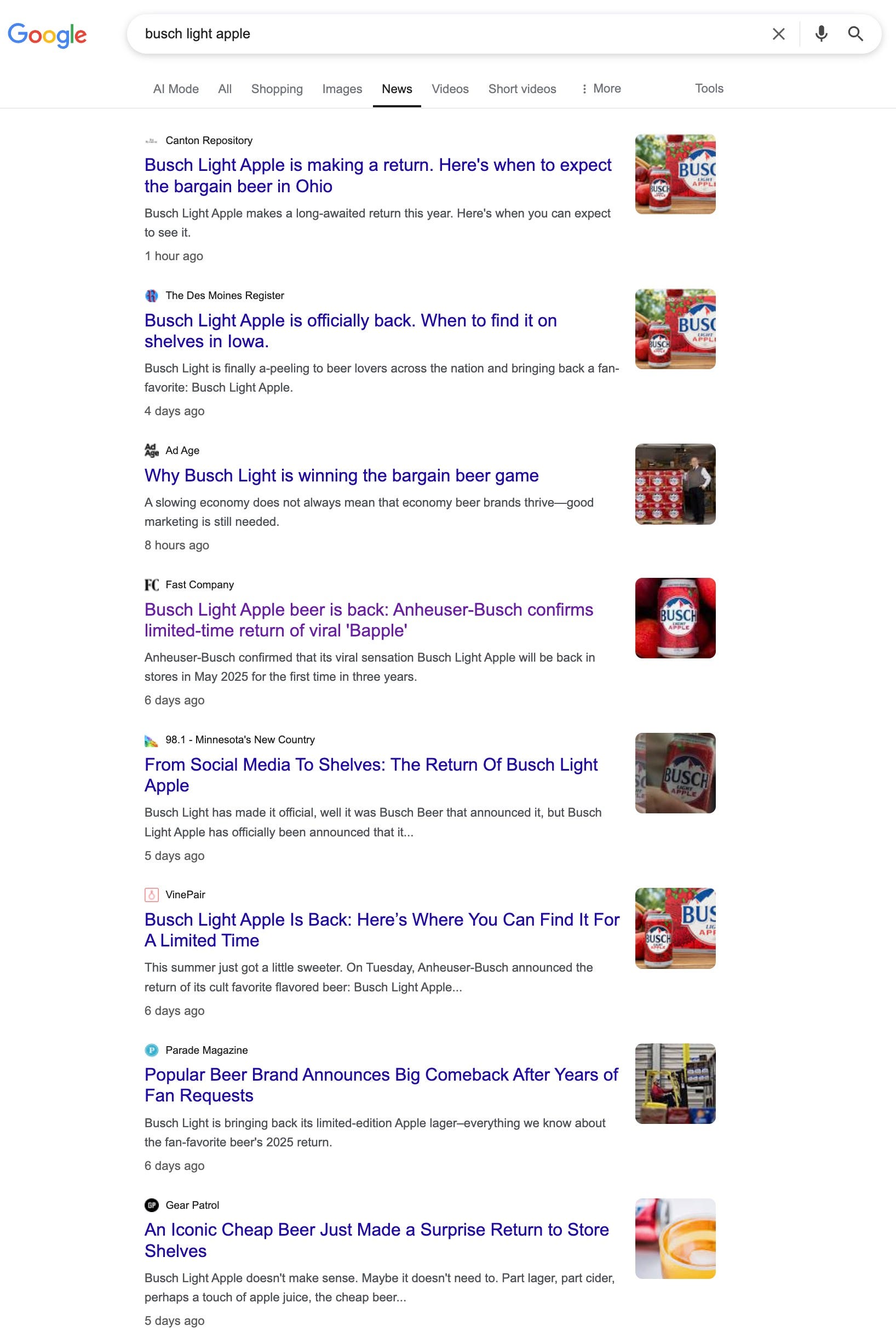Switch to the Shopping tab
This screenshot has width=896, height=1343.
coord(277,89)
